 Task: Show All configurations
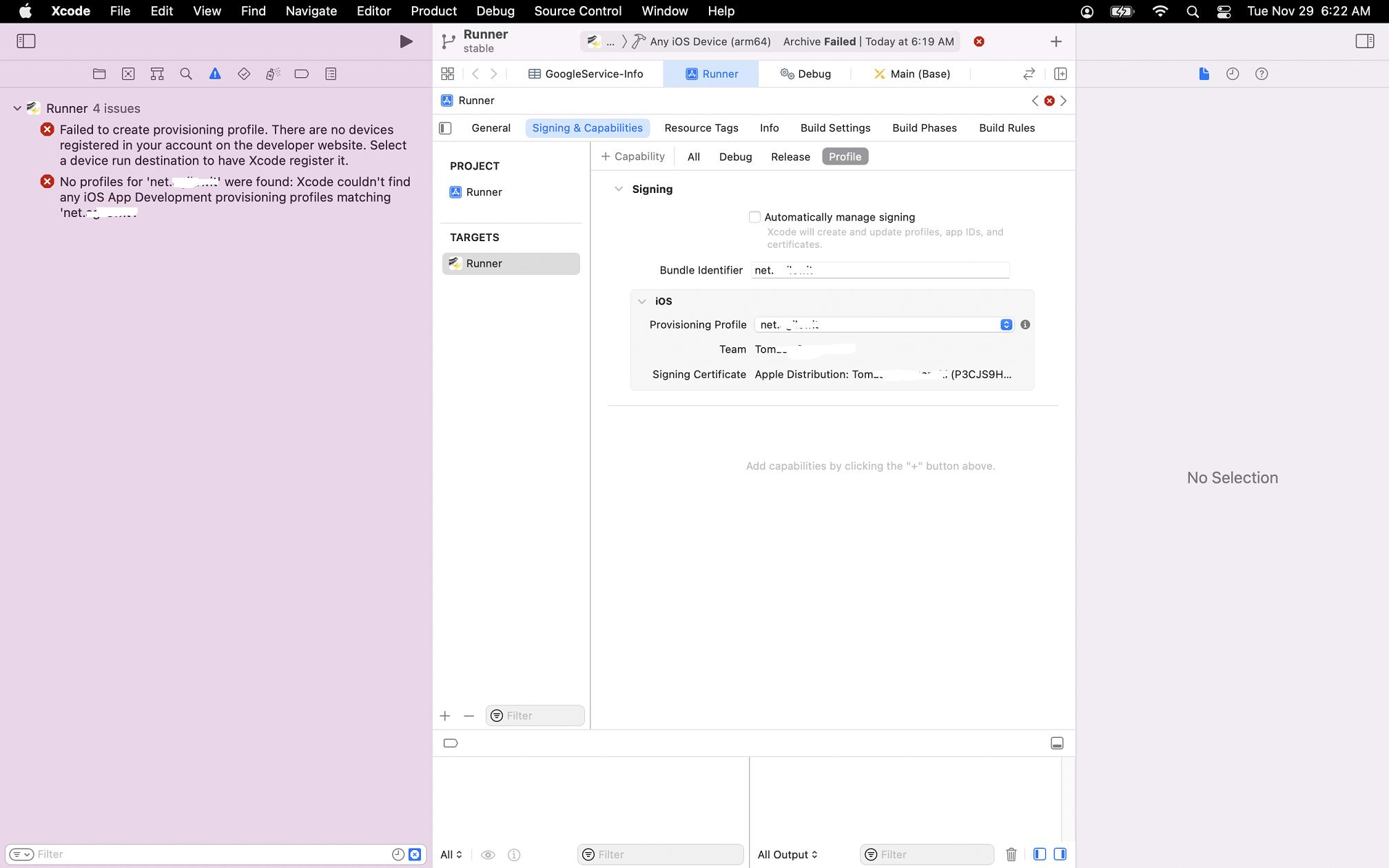(x=693, y=156)
